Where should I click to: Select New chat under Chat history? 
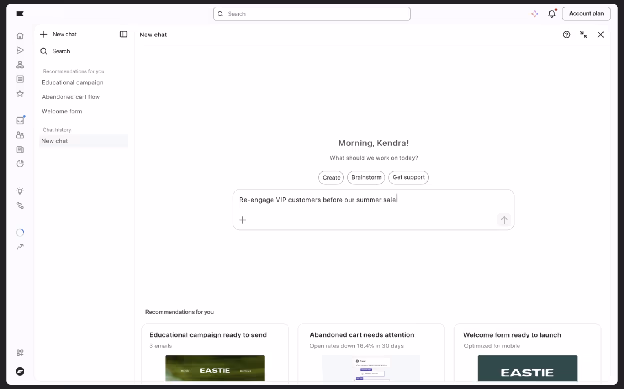tap(83, 141)
